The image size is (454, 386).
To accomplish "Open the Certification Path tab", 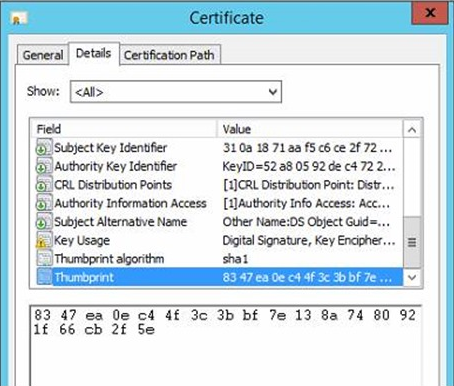I will coord(169,55).
